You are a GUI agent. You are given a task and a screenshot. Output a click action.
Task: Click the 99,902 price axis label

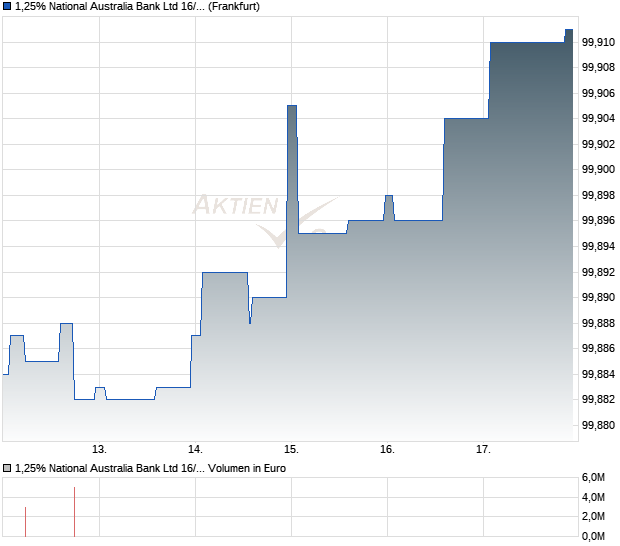coord(598,144)
